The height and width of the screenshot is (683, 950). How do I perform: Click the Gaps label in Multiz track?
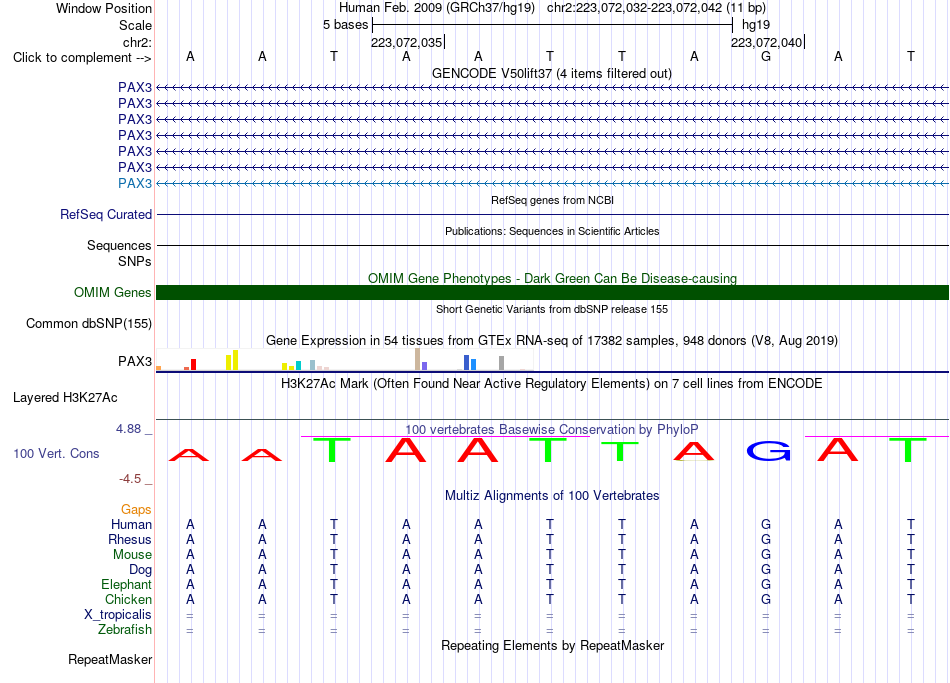click(136, 510)
